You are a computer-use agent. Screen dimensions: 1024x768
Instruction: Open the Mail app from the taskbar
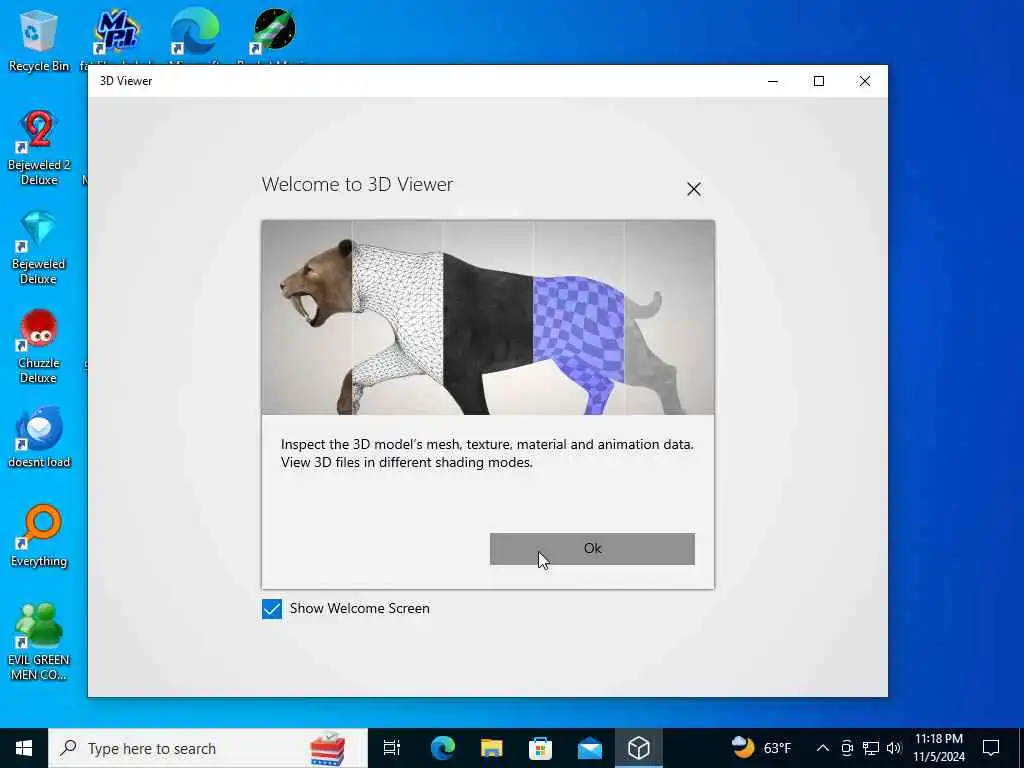pos(590,748)
